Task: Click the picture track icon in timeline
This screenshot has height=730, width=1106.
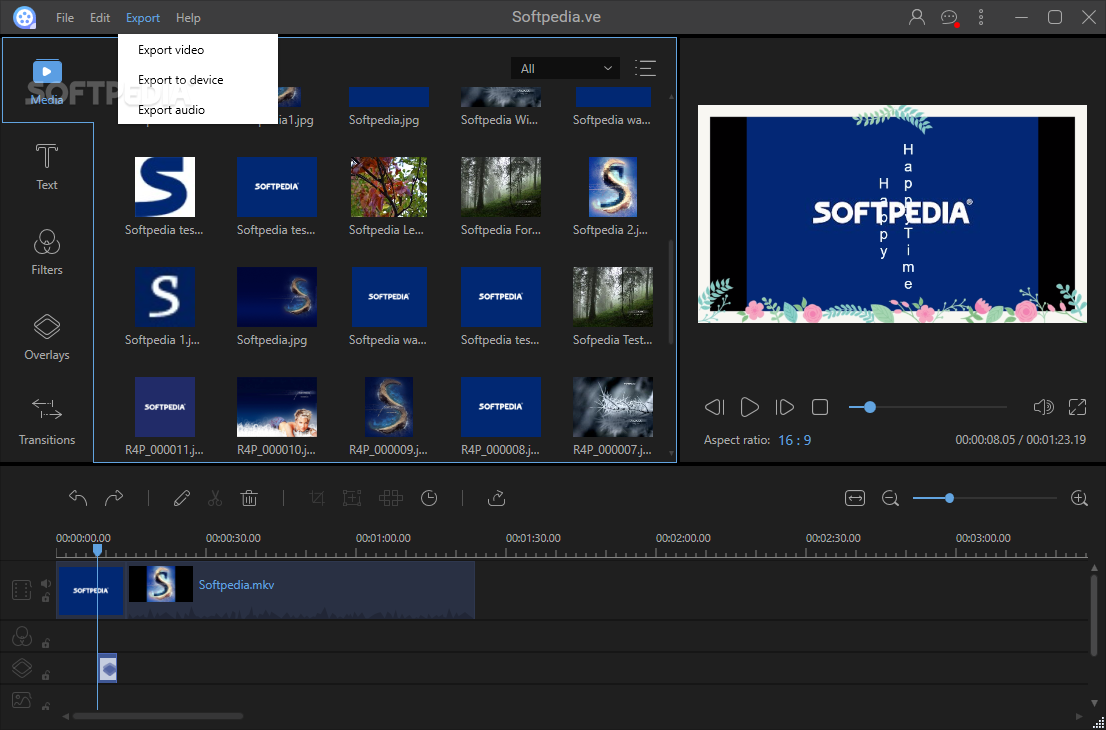Action: (22, 700)
